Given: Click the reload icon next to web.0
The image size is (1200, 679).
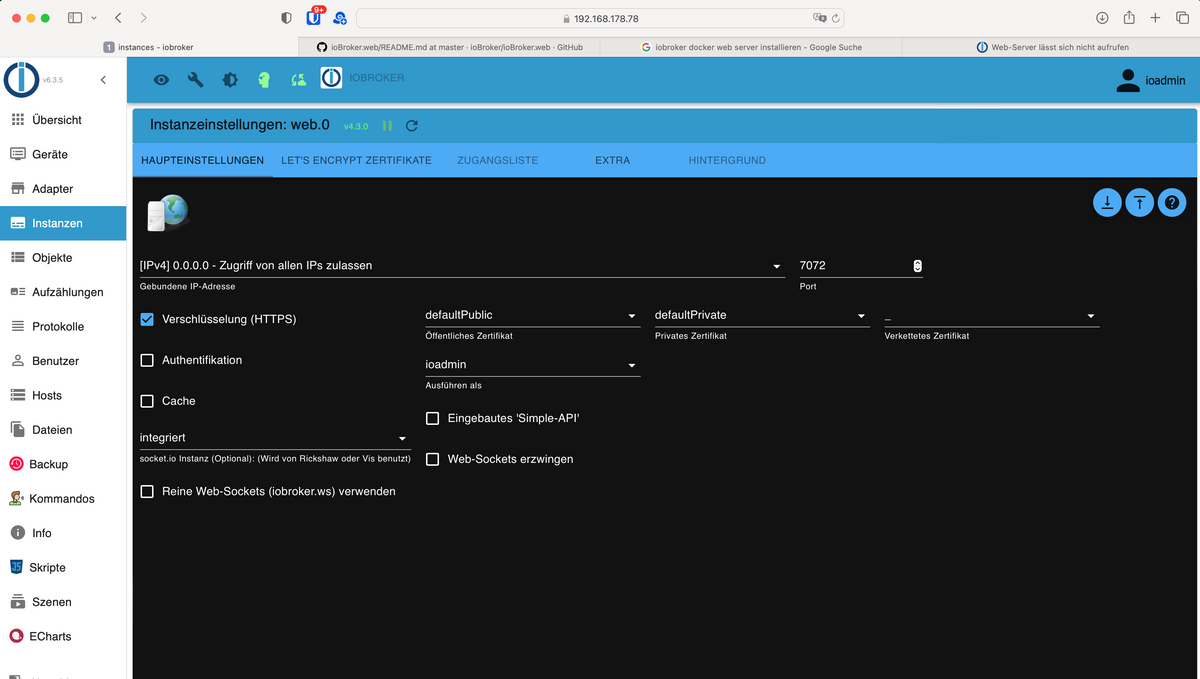Looking at the screenshot, I should point(412,126).
